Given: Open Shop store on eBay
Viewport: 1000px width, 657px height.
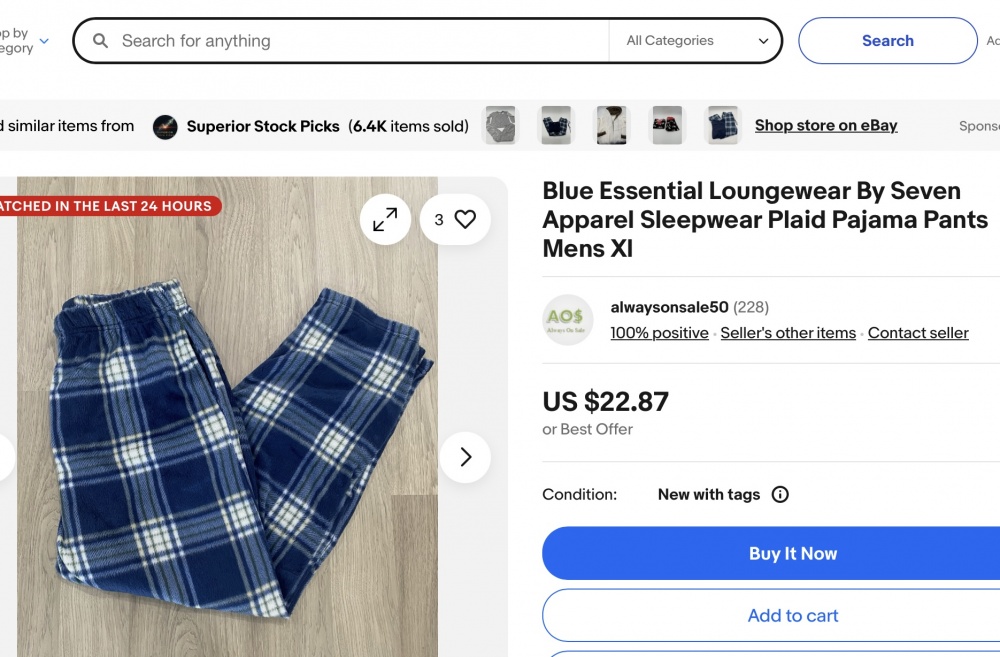Looking at the screenshot, I should 826,125.
